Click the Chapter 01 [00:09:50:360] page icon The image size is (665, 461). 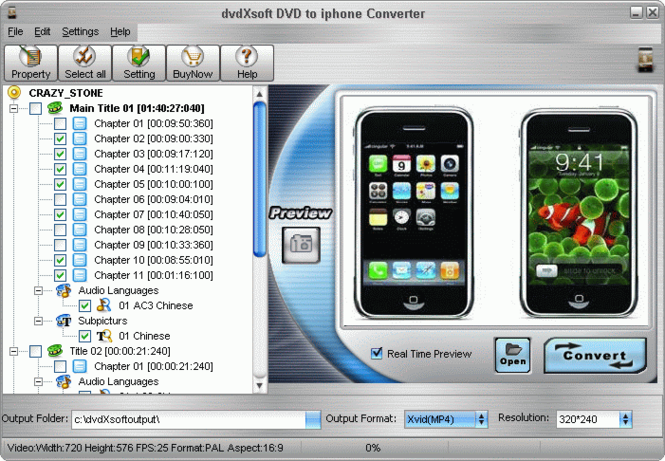pyautogui.click(x=79, y=123)
